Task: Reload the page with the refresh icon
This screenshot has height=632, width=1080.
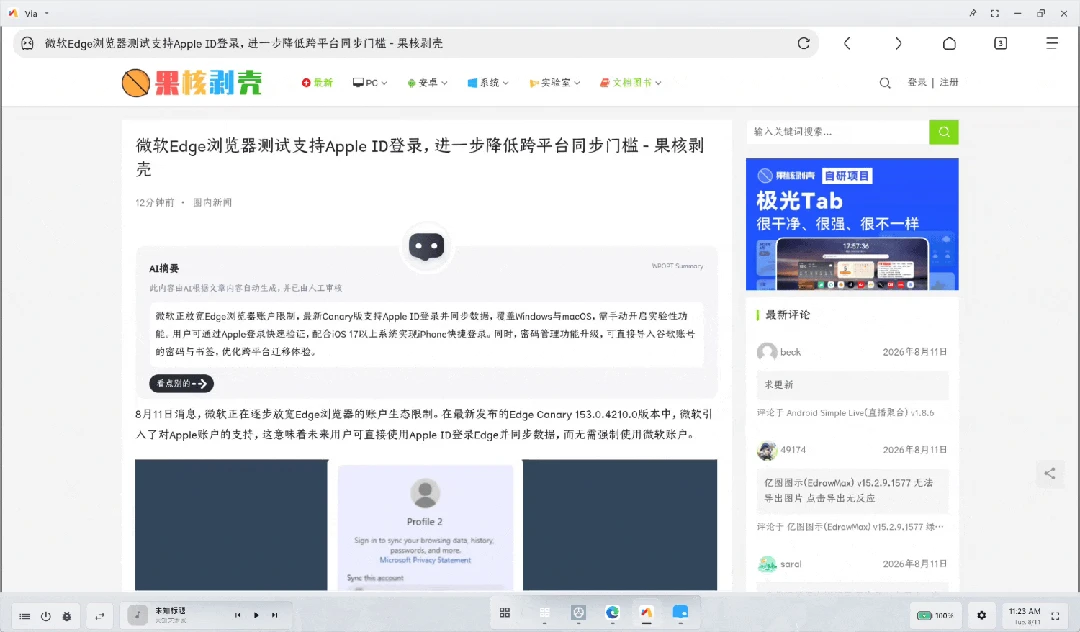Action: (x=803, y=43)
